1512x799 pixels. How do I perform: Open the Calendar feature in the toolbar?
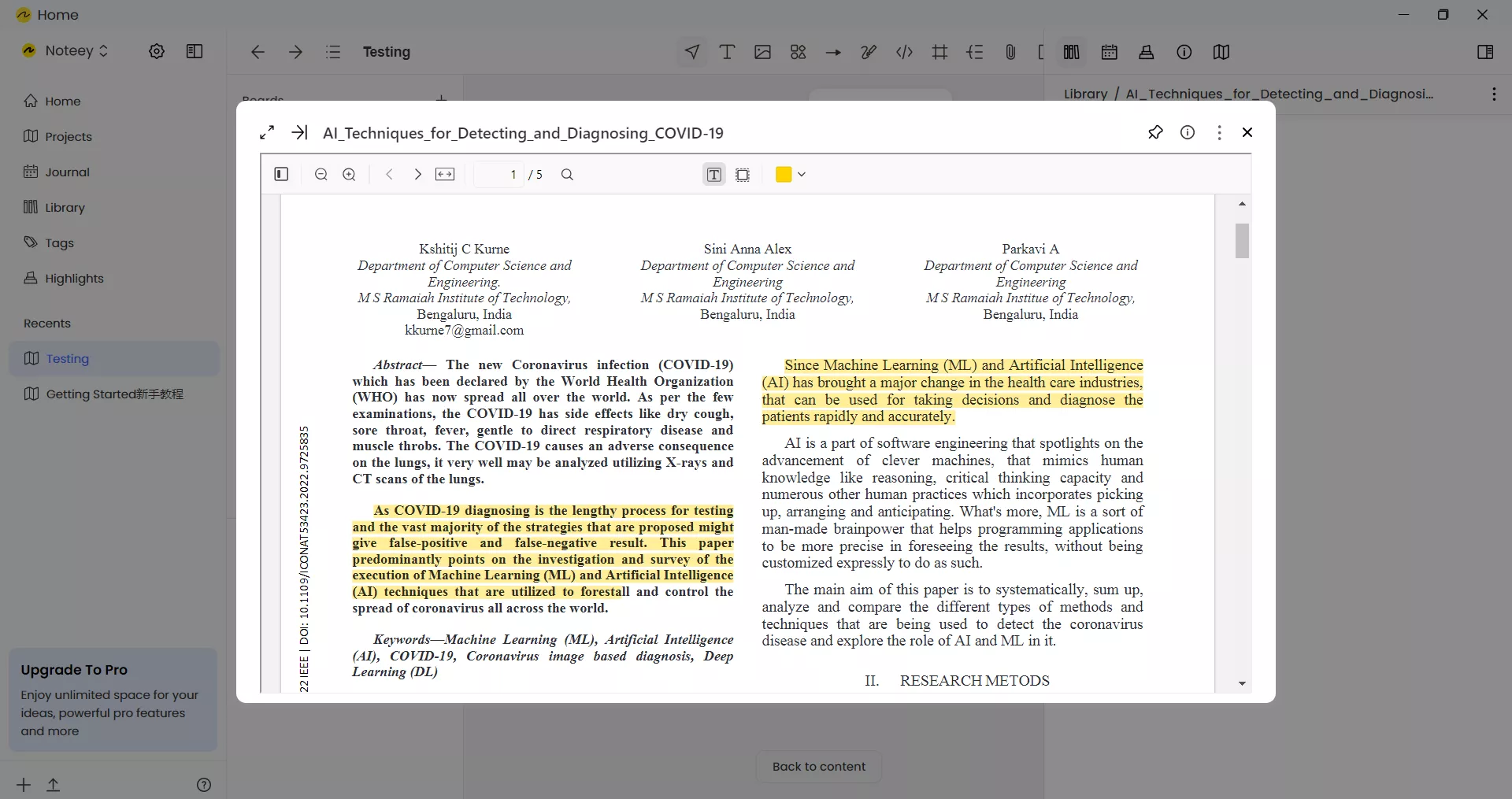click(x=1110, y=52)
